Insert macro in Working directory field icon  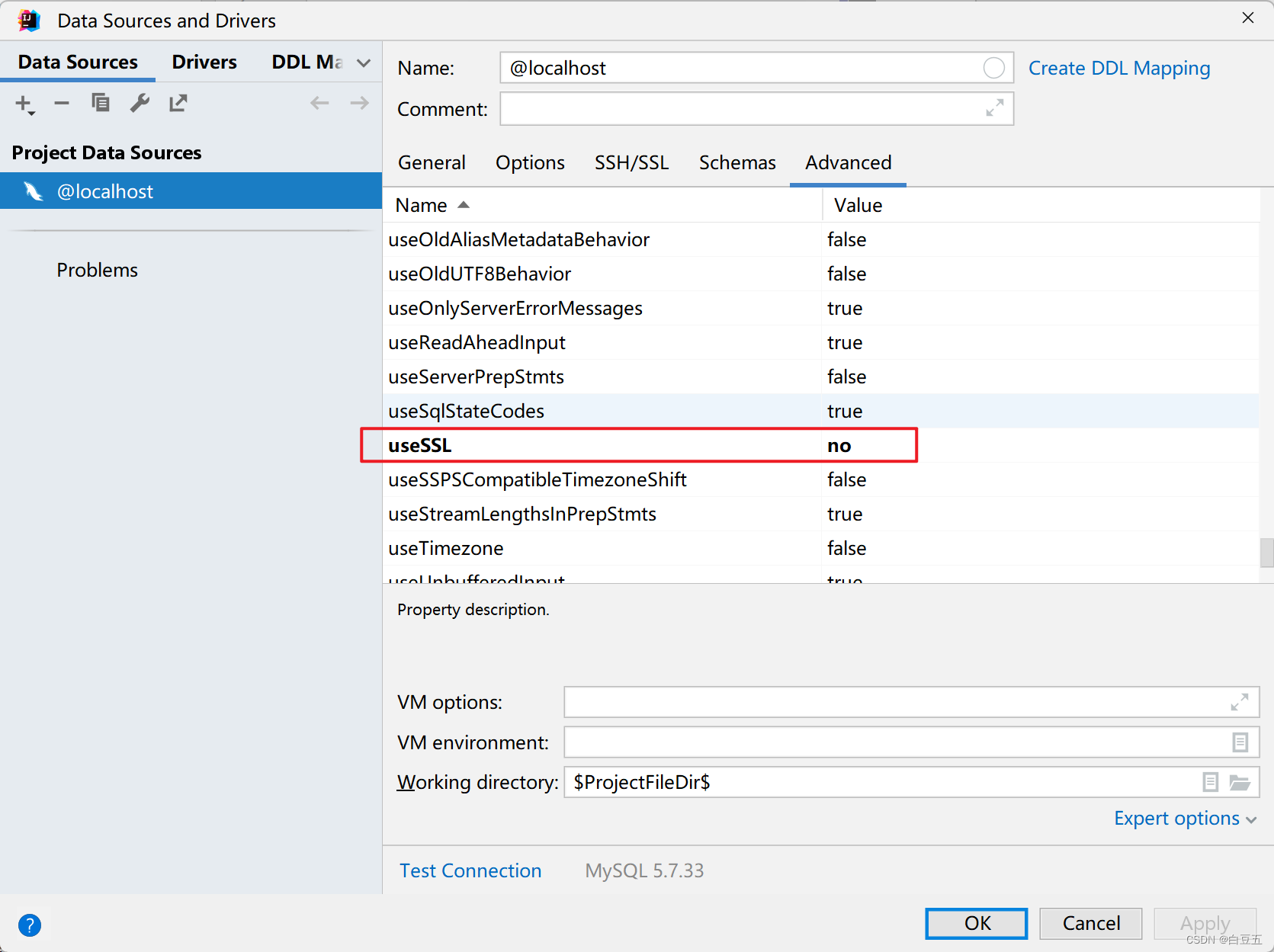pos(1210,782)
